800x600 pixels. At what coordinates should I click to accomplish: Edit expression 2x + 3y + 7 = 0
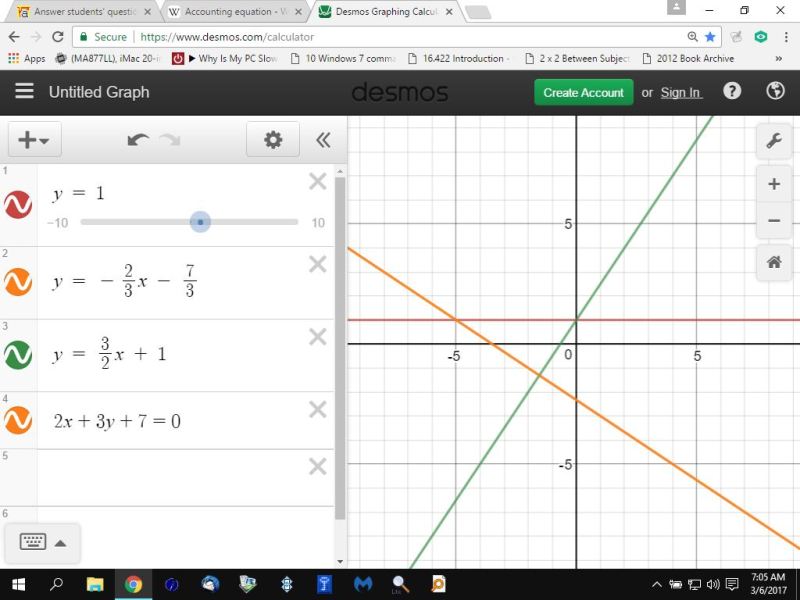pyautogui.click(x=117, y=421)
